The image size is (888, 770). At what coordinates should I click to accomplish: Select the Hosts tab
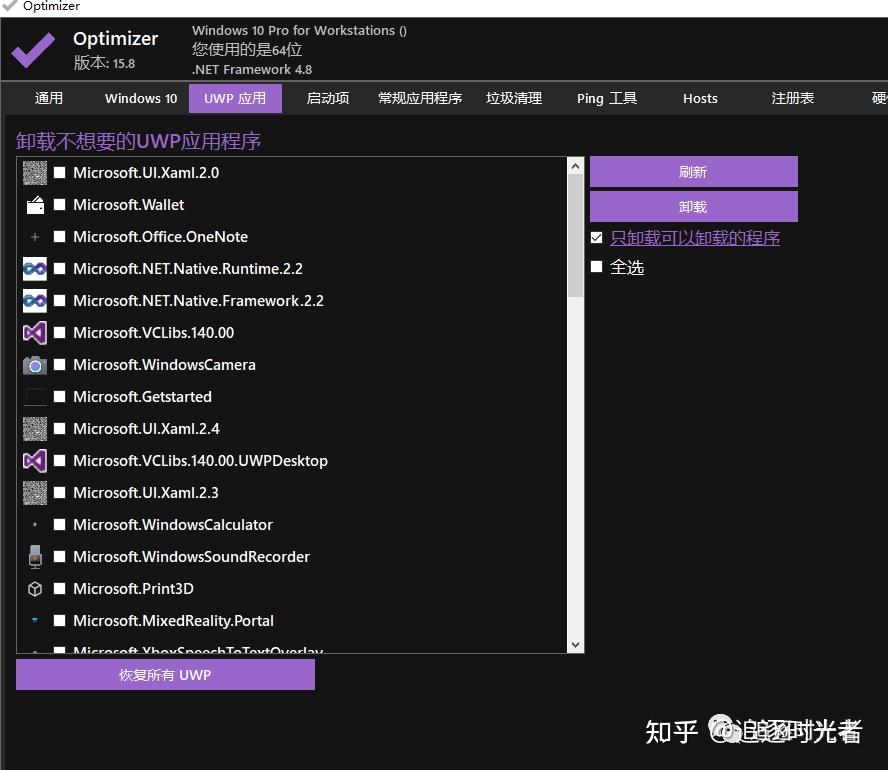point(700,99)
